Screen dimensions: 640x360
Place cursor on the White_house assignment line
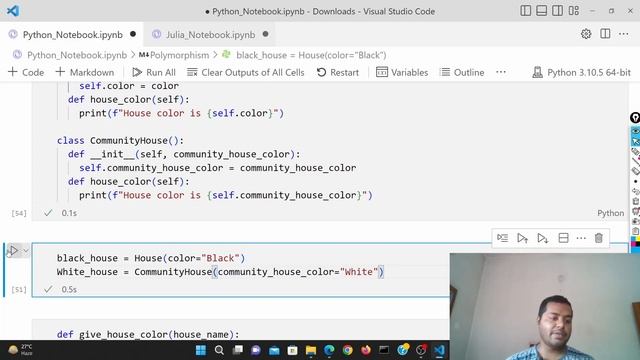(x=220, y=272)
